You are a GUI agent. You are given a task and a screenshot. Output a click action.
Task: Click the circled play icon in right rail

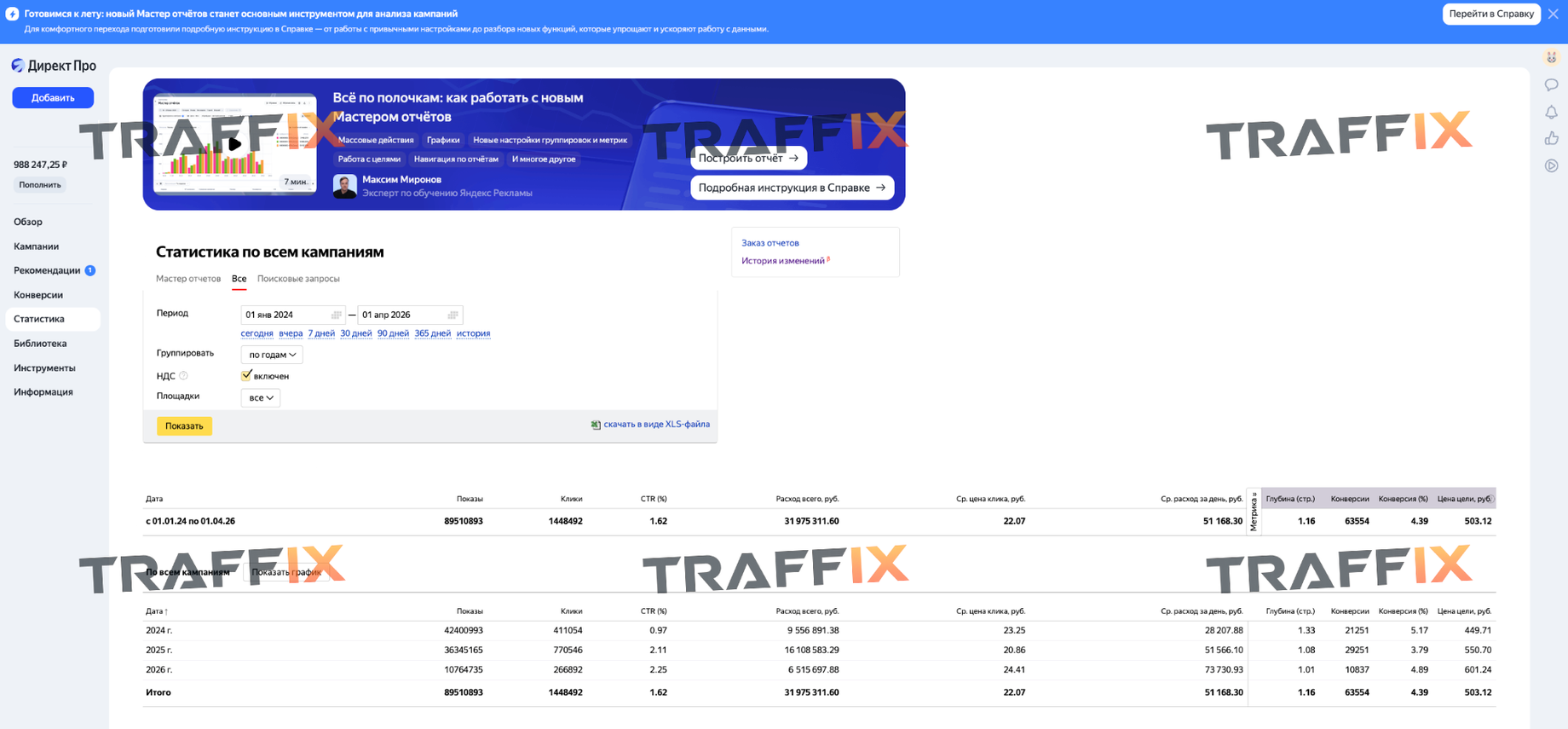pyautogui.click(x=1551, y=165)
